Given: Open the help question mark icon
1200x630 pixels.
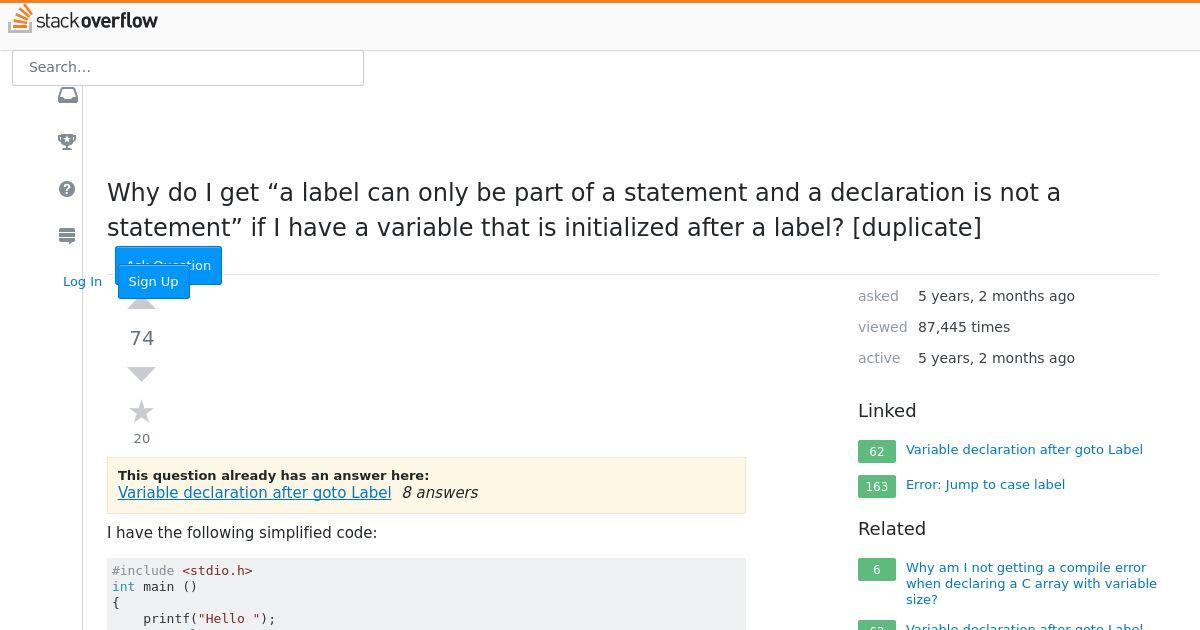Looking at the screenshot, I should point(67,189).
